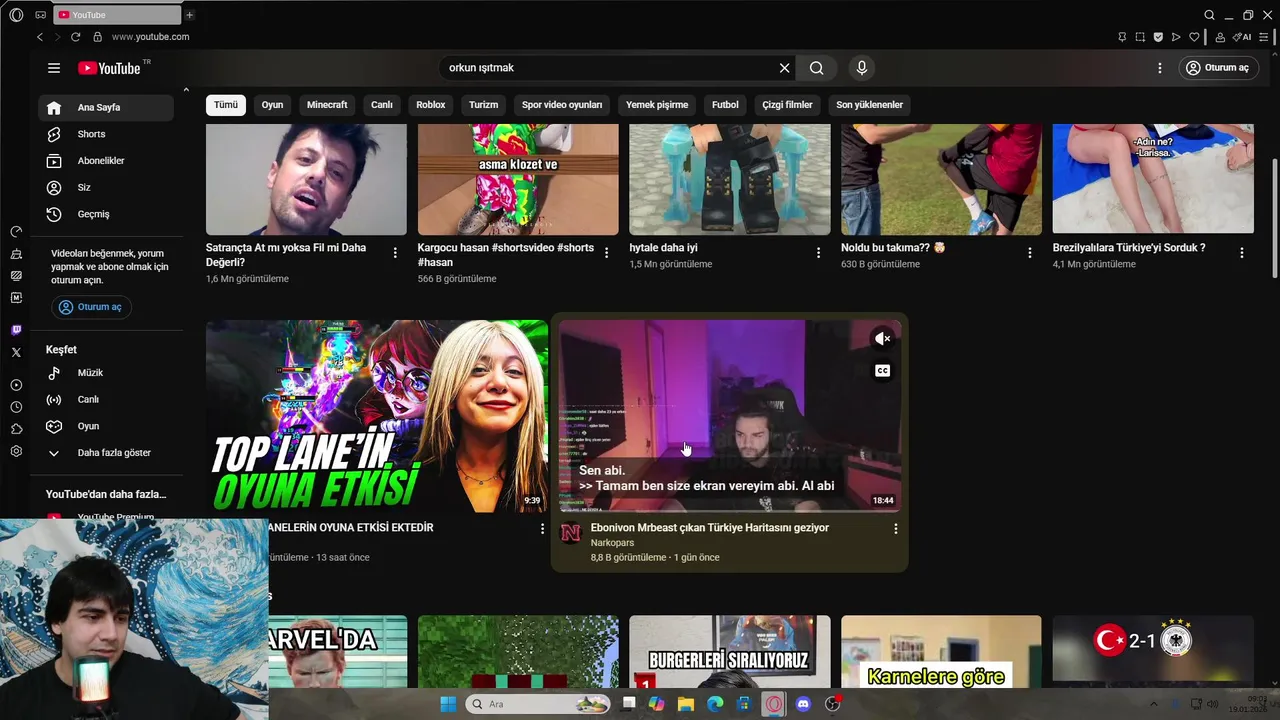Select the Canlı filter chip
The image size is (1280, 720).
(382, 105)
